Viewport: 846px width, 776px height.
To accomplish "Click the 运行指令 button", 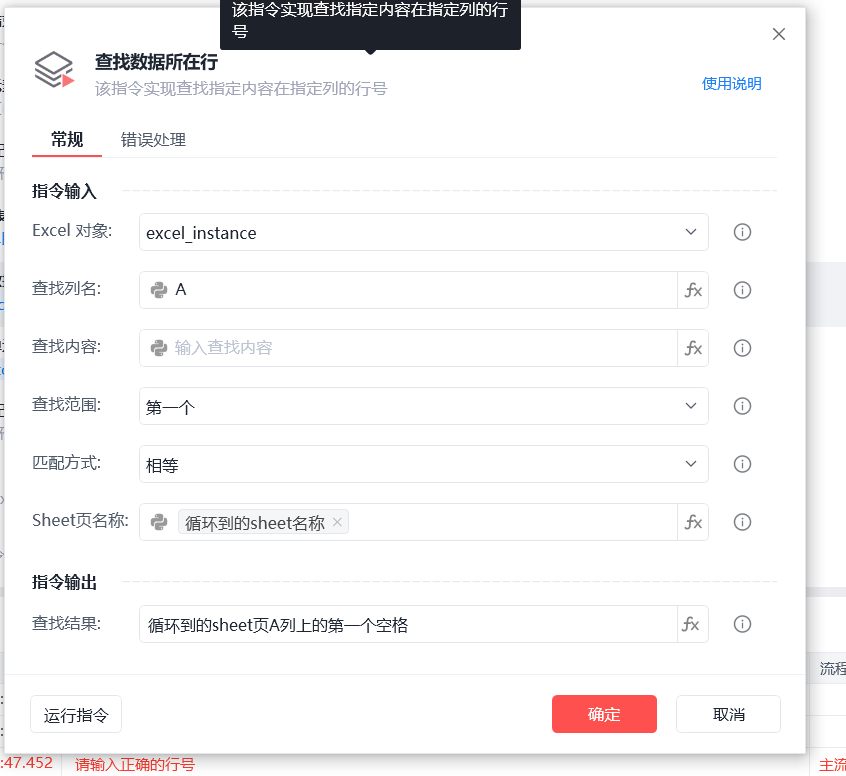I will click(76, 714).
